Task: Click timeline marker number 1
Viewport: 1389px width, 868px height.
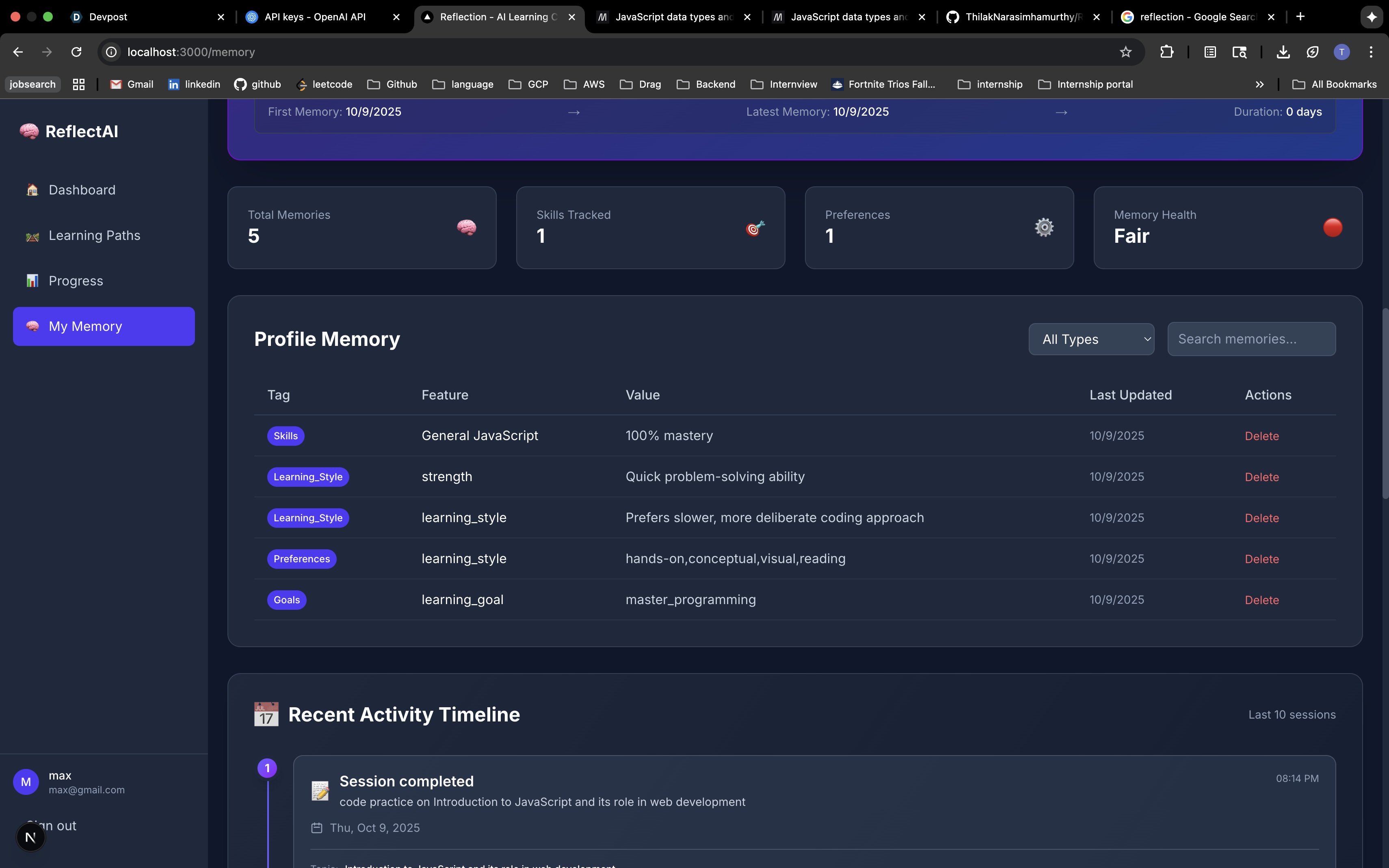Action: (267, 768)
